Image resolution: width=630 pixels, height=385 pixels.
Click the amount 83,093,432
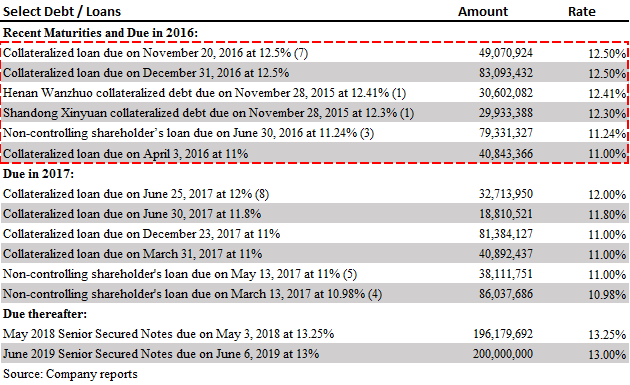pos(505,73)
